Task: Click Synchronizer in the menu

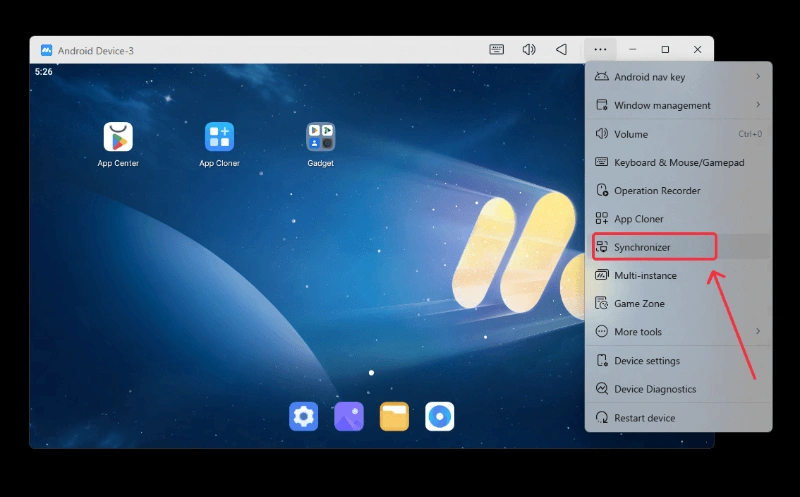Action: tap(679, 247)
